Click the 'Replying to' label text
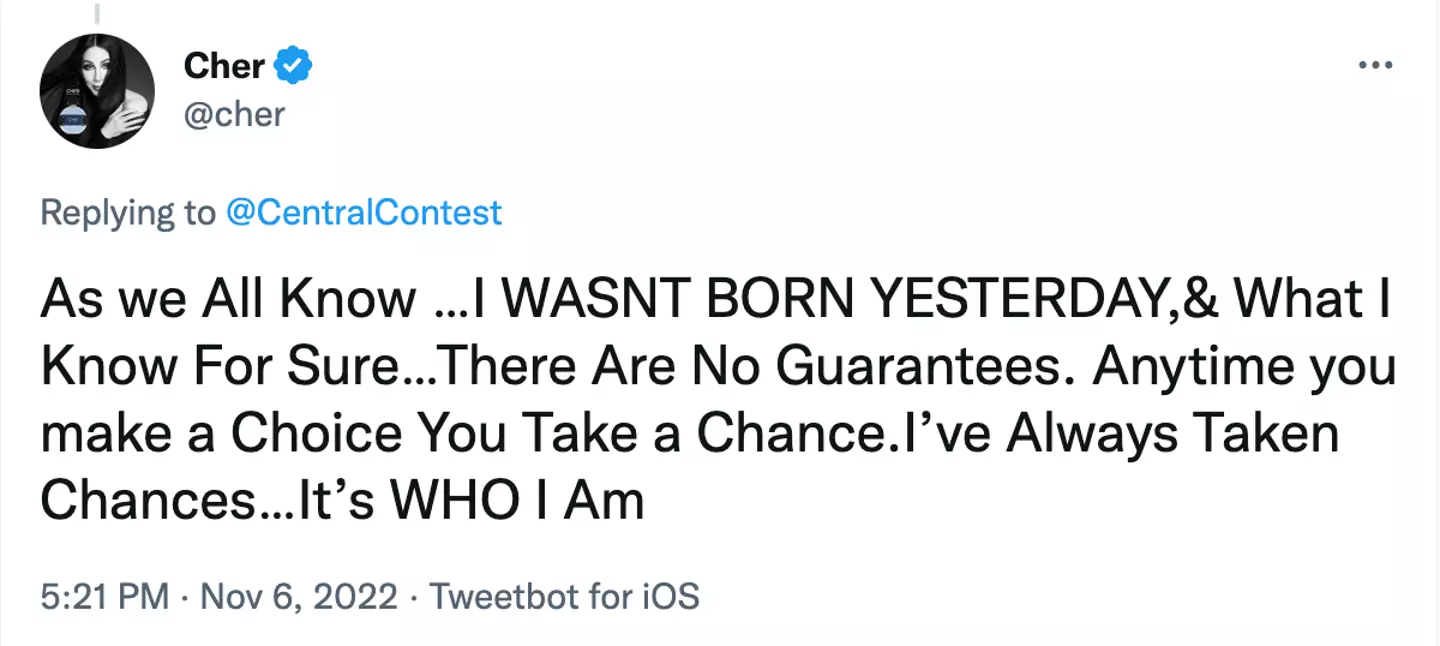The image size is (1440, 646). pyautogui.click(x=128, y=213)
